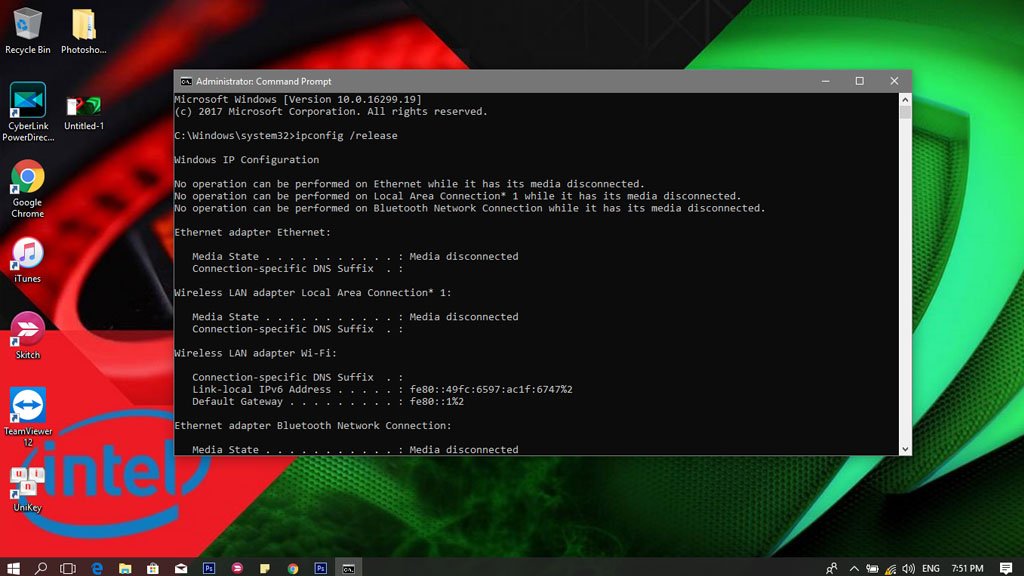The width and height of the screenshot is (1024, 576).
Task: Select TeamViewer 12 desktop shortcut
Action: [x=27, y=417]
